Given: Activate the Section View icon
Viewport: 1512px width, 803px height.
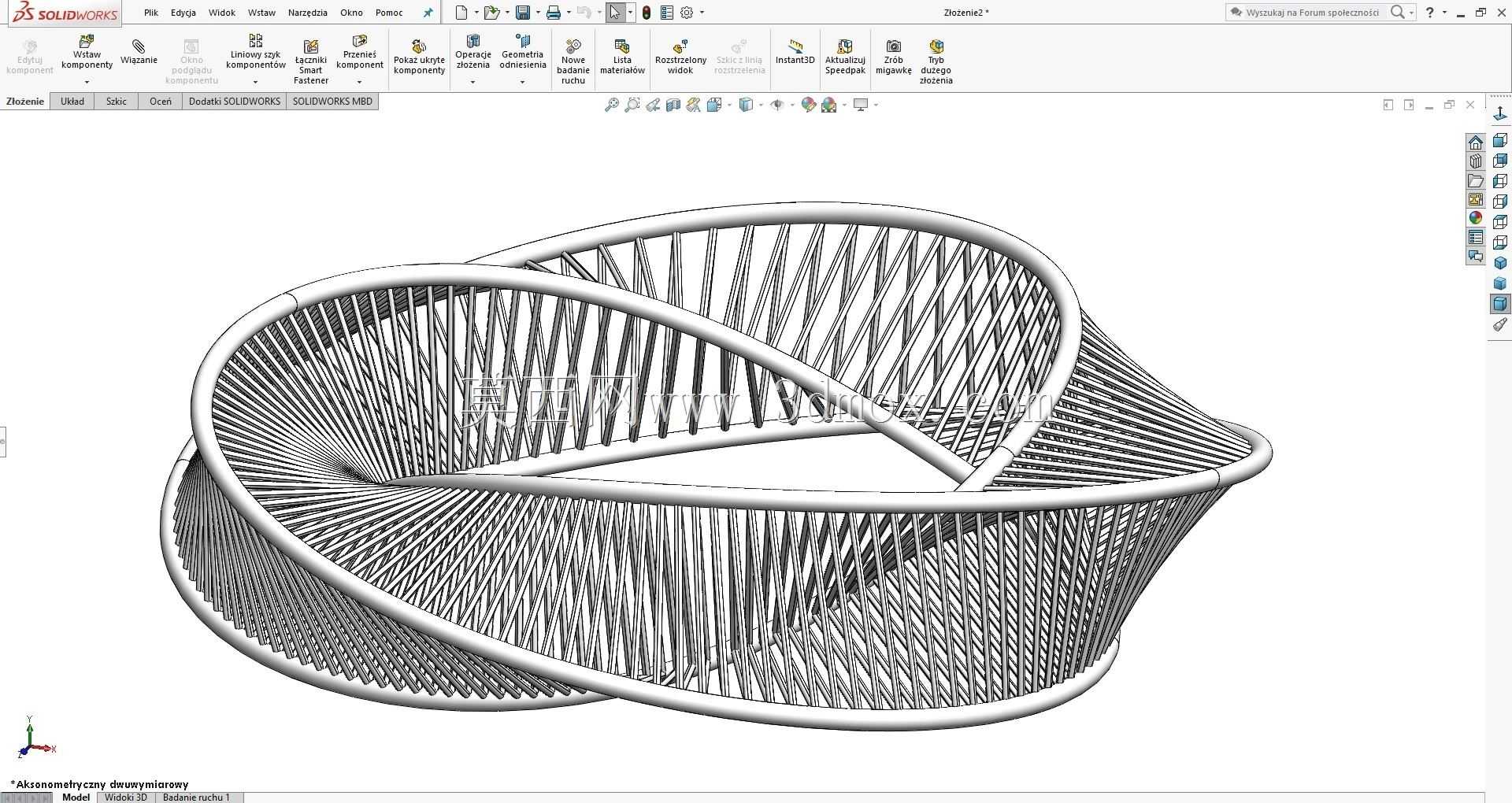Looking at the screenshot, I should point(673,105).
